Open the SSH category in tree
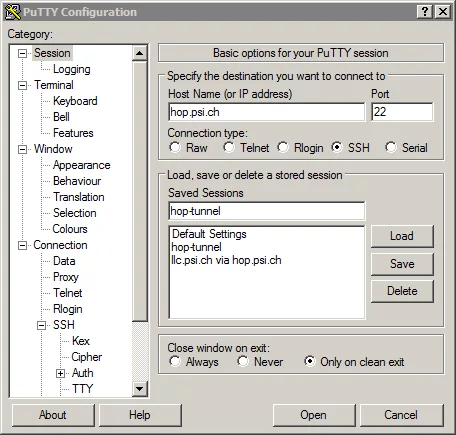 (x=64, y=325)
